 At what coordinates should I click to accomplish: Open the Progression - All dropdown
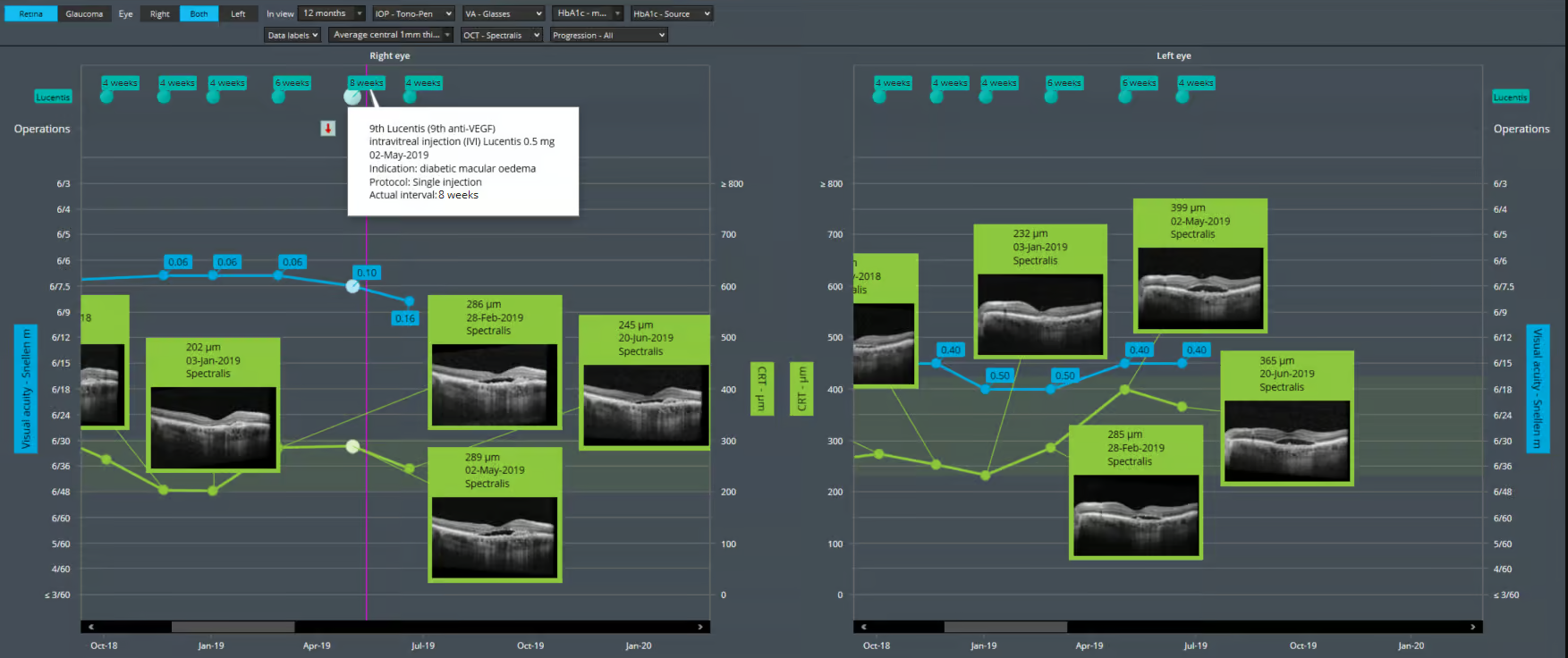(608, 35)
